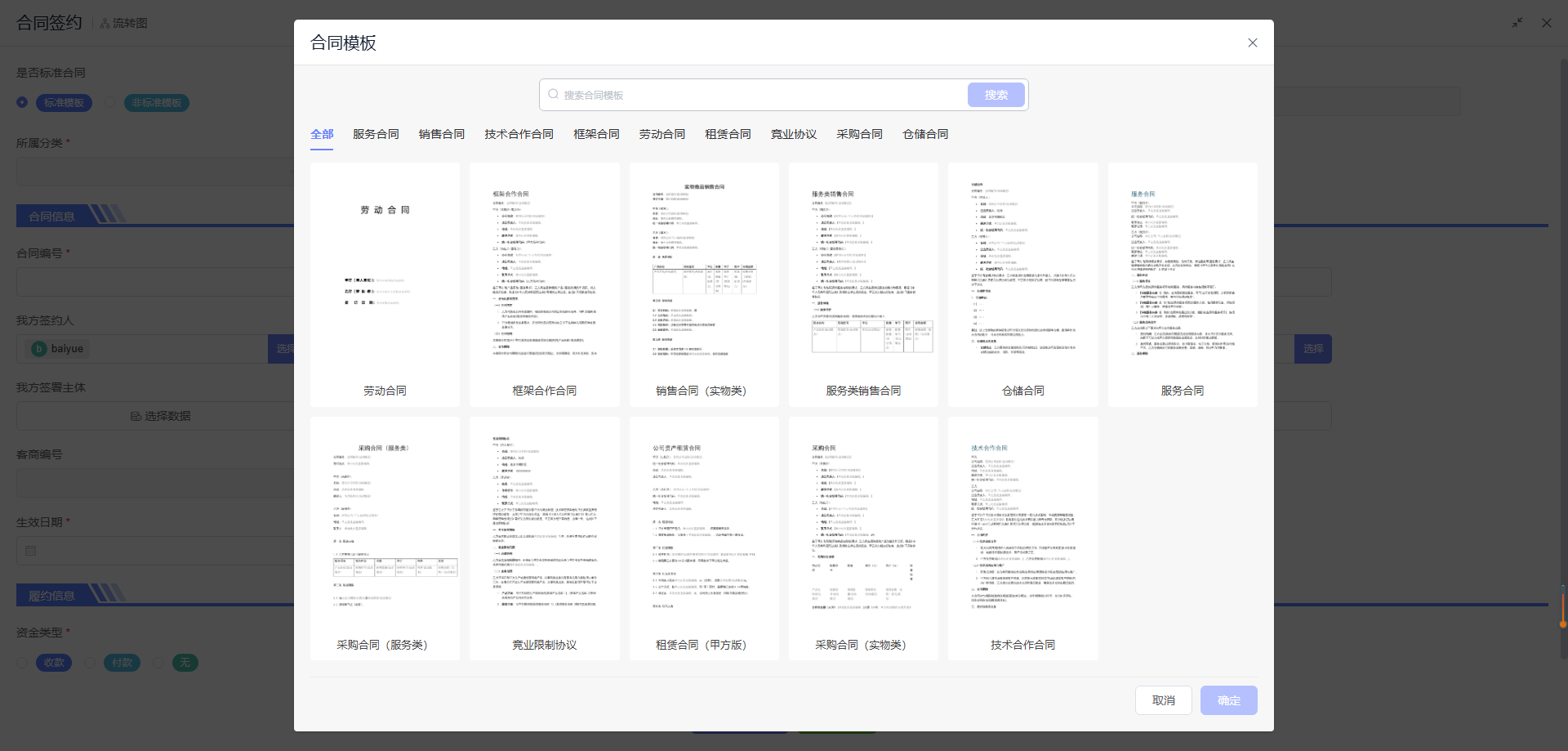Switch to the 服务合同 tab
Image resolution: width=1568 pixels, height=751 pixels.
(376, 134)
